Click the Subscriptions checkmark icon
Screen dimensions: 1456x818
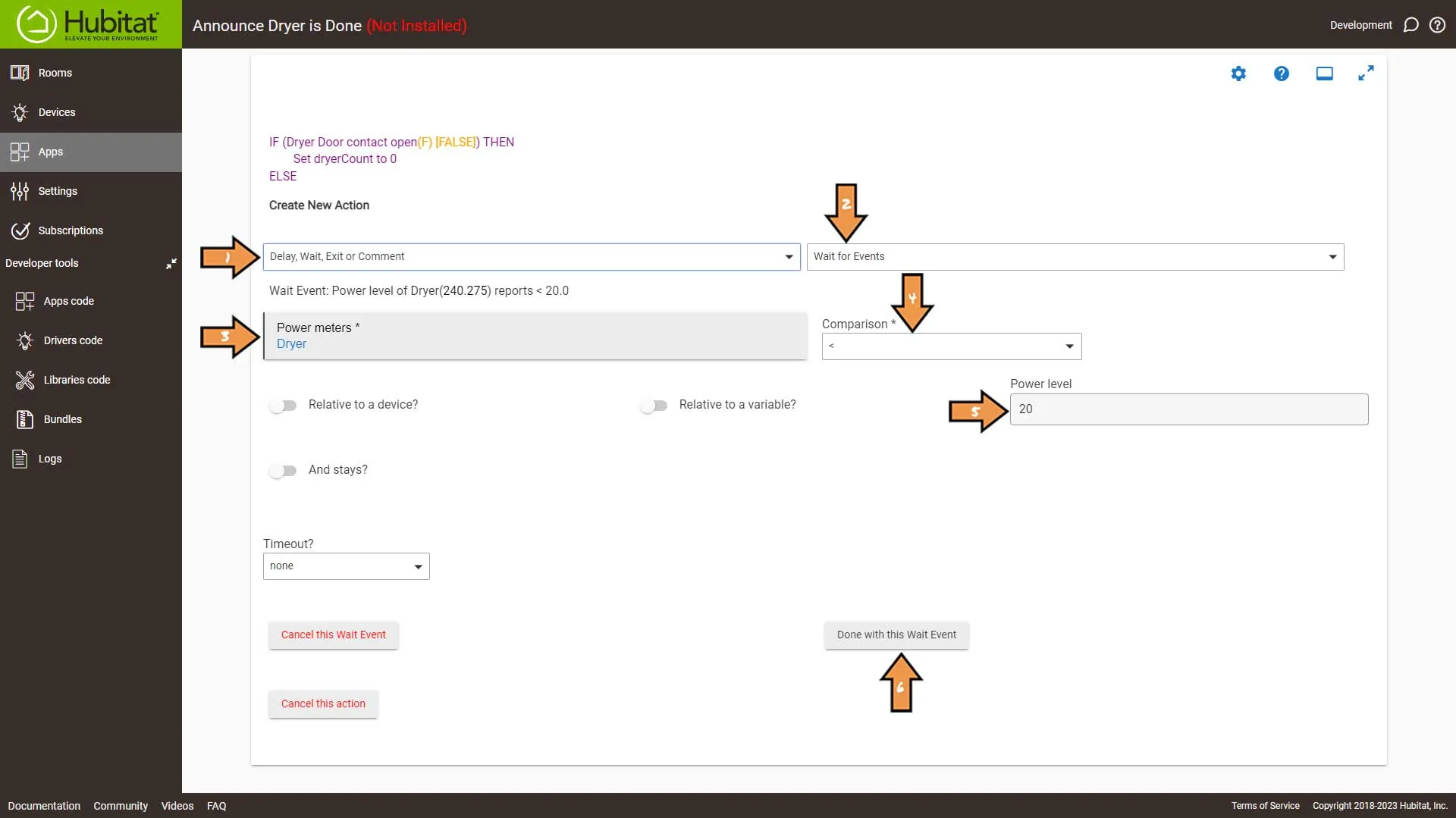tap(20, 230)
